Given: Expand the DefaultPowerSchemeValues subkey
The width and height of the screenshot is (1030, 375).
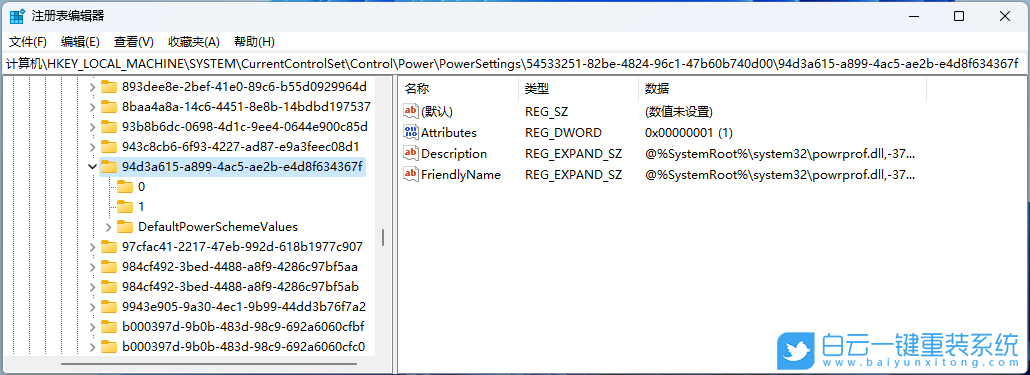Looking at the screenshot, I should tap(108, 227).
